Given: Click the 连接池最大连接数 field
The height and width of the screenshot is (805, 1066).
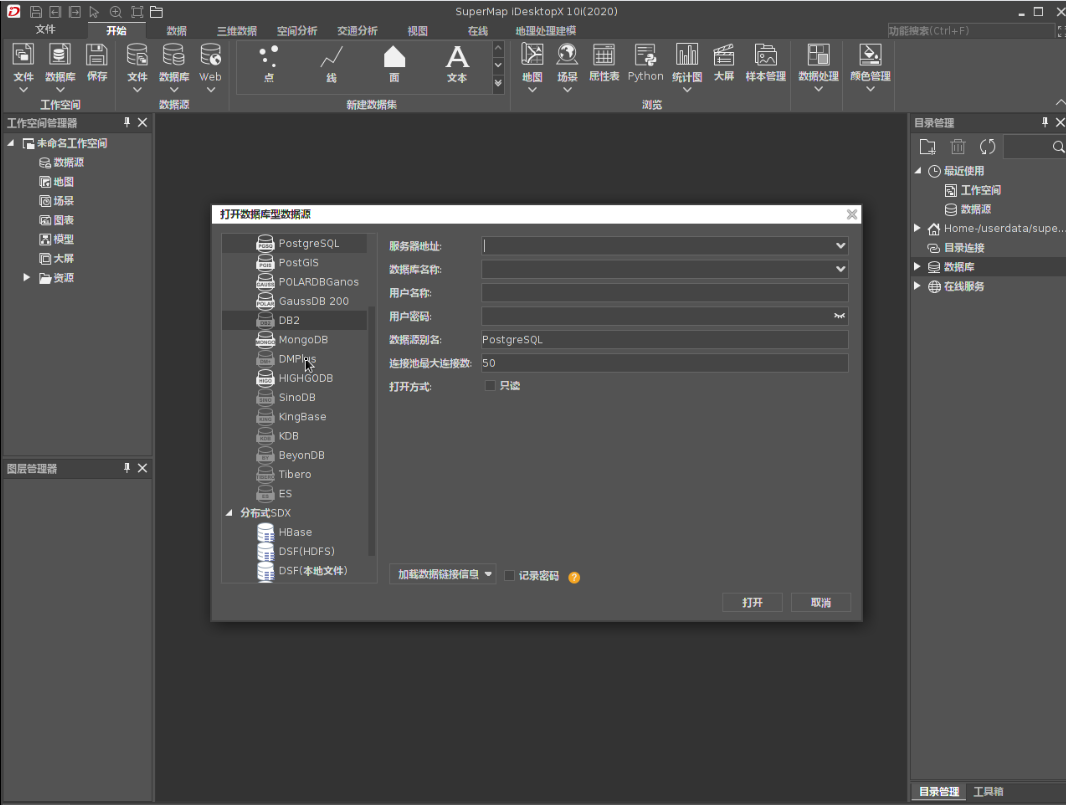Looking at the screenshot, I should [x=665, y=363].
